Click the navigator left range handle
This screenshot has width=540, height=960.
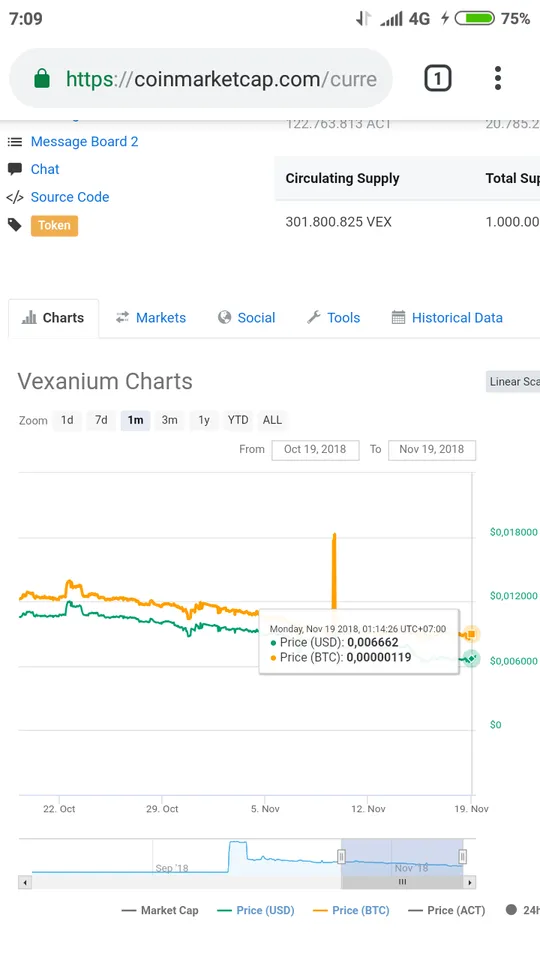[342, 856]
